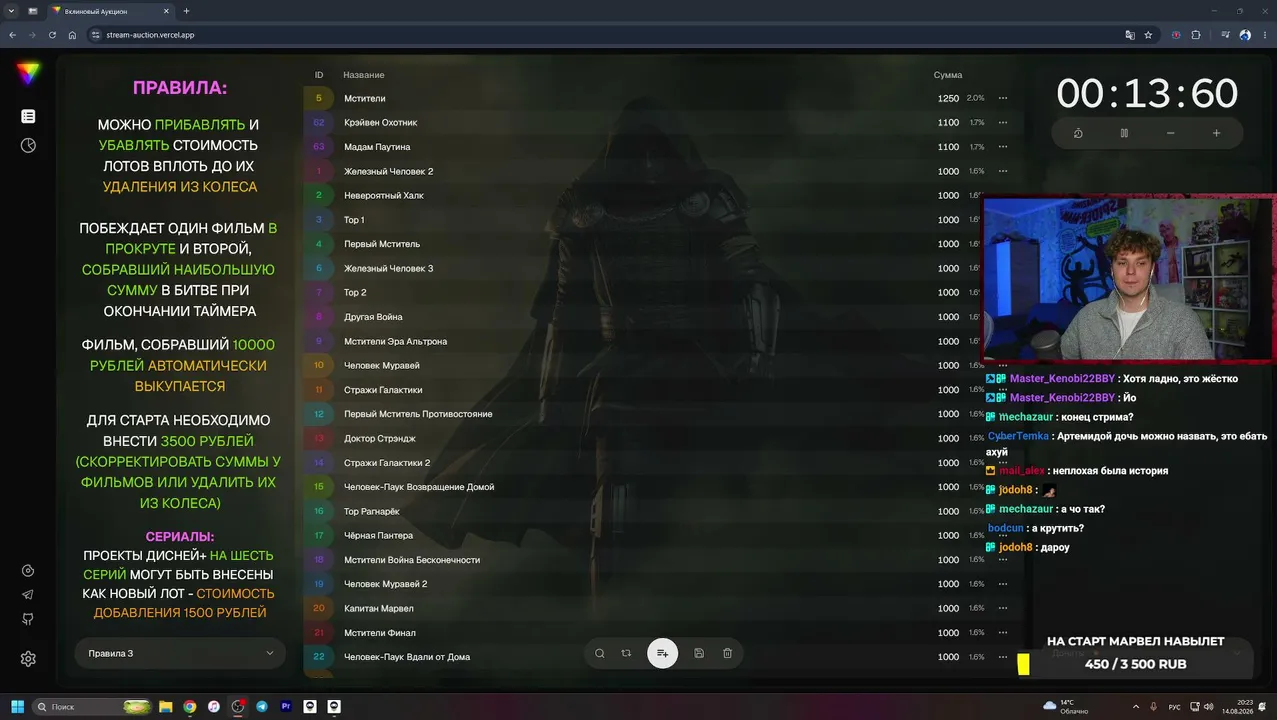
Task: Bookmark this page with the star icon
Action: pos(1148,35)
